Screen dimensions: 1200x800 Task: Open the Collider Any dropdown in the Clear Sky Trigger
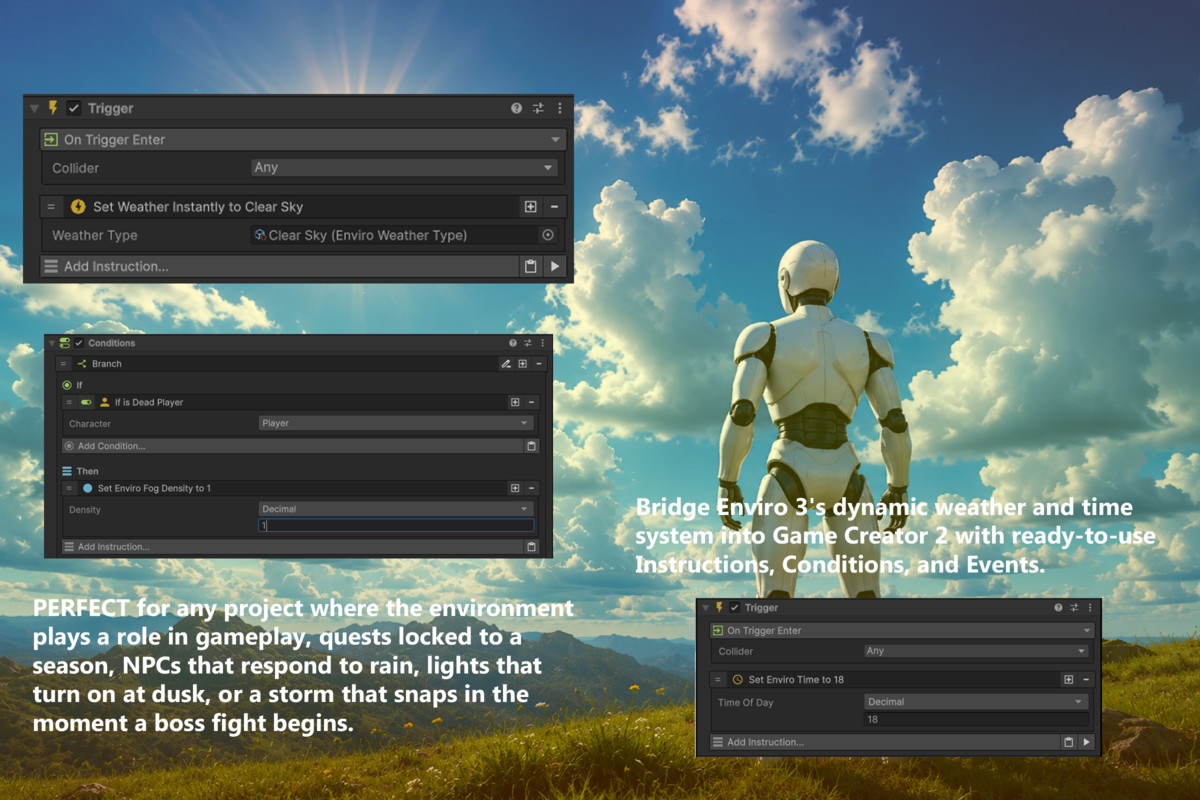[404, 168]
